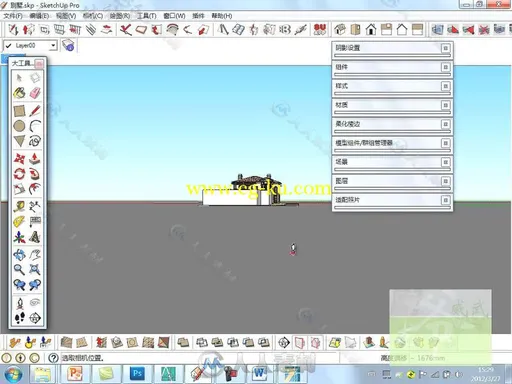Select the Scale tool
The height and width of the screenshot is (384, 512).
pyautogui.click(x=19, y=189)
